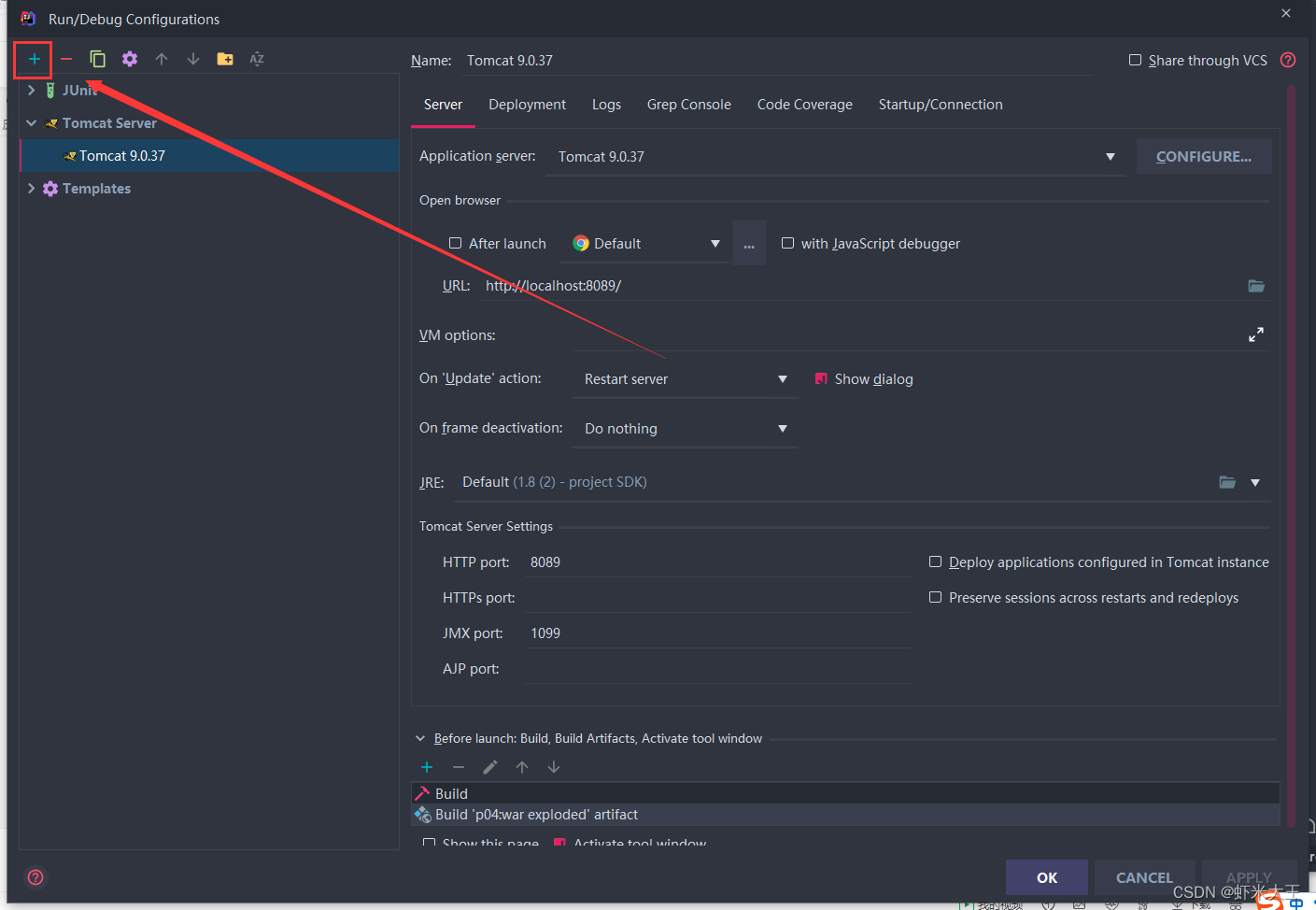Browse for URL with folder icon
This screenshot has width=1316, height=910.
coord(1256,286)
